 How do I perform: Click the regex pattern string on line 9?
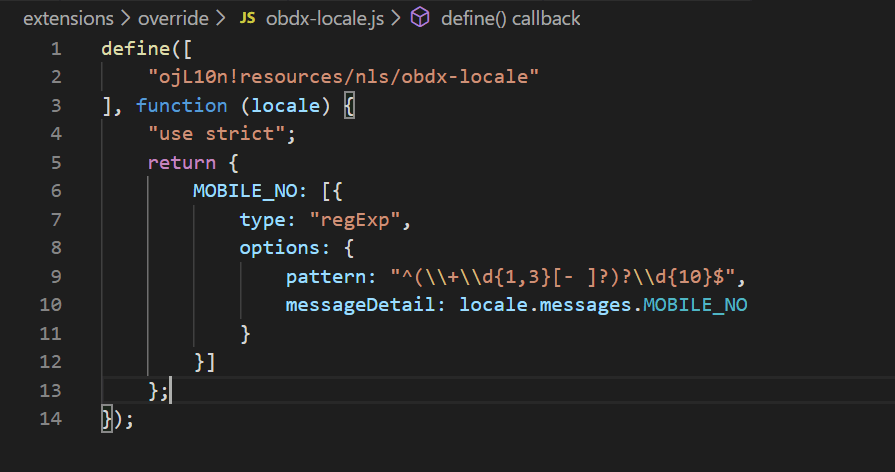coord(563,276)
